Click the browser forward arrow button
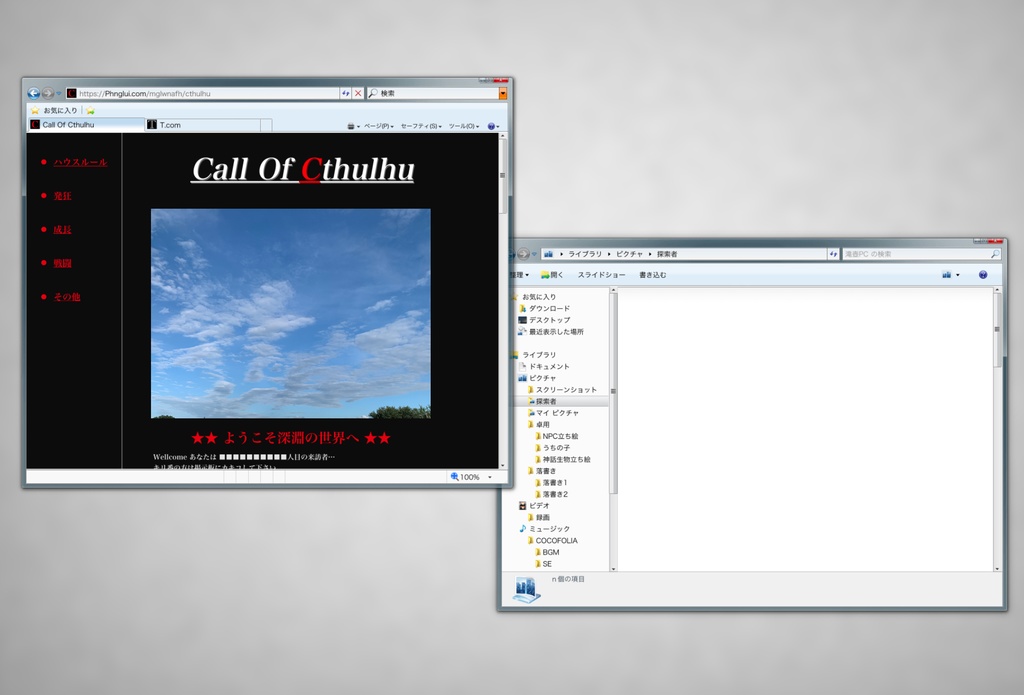This screenshot has height=695, width=1024. point(47,93)
